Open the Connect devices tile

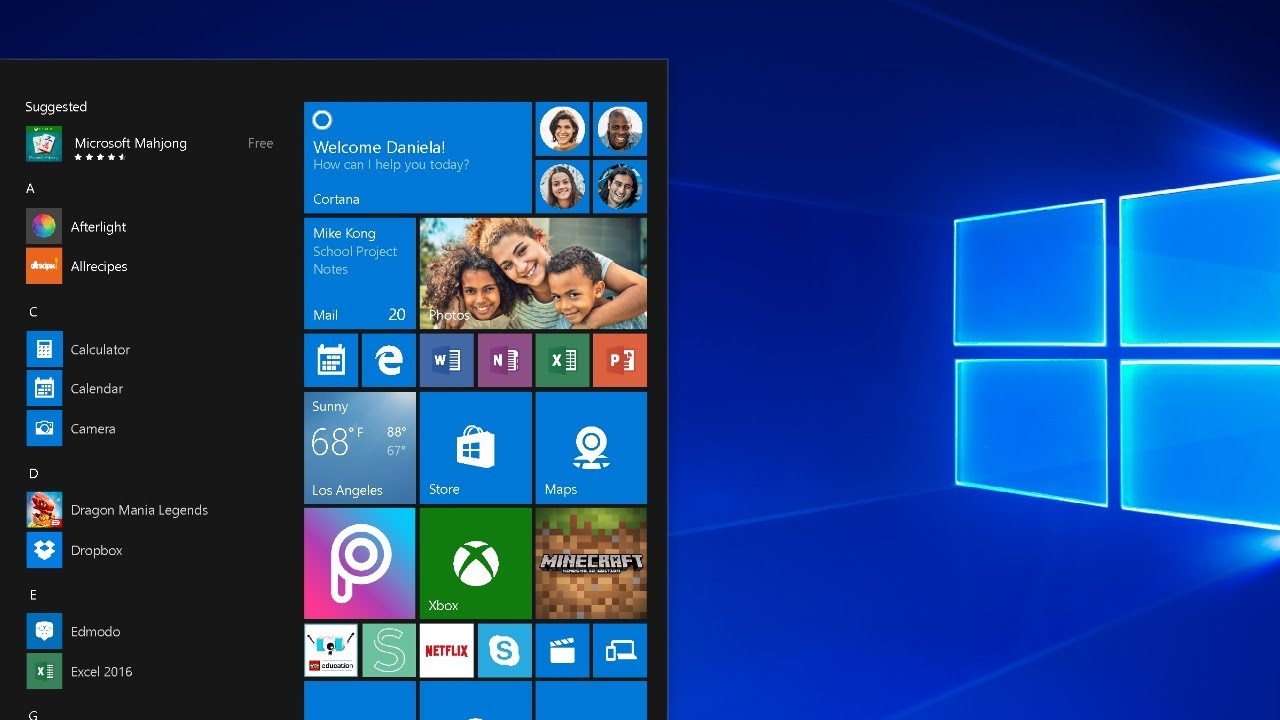[620, 650]
